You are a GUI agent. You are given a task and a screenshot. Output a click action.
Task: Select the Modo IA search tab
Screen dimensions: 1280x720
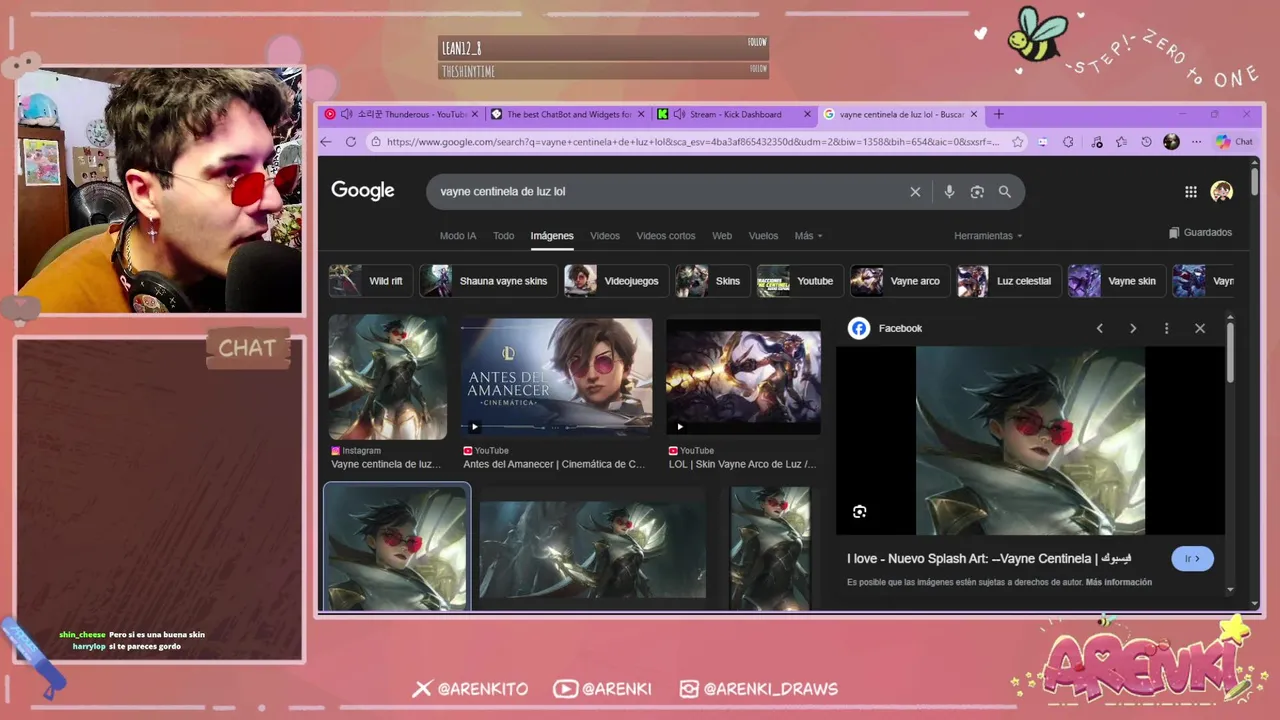pyautogui.click(x=458, y=236)
